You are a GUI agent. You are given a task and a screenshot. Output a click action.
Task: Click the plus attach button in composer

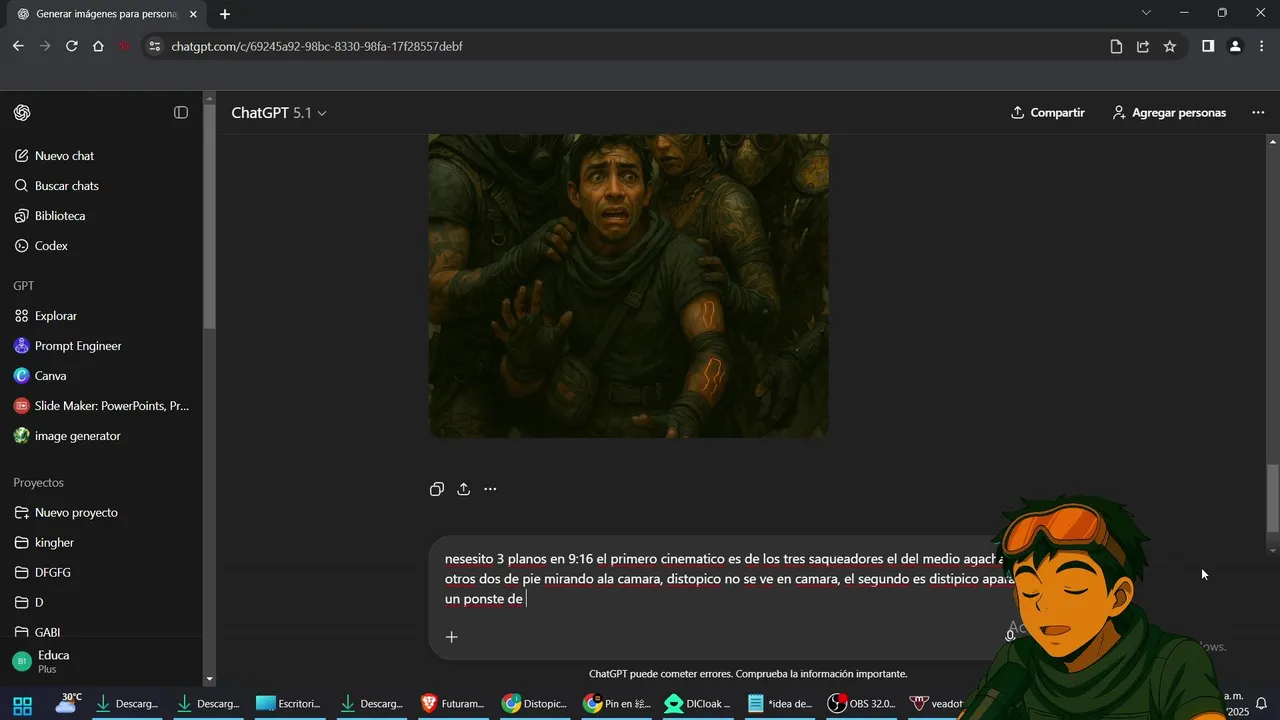click(451, 637)
